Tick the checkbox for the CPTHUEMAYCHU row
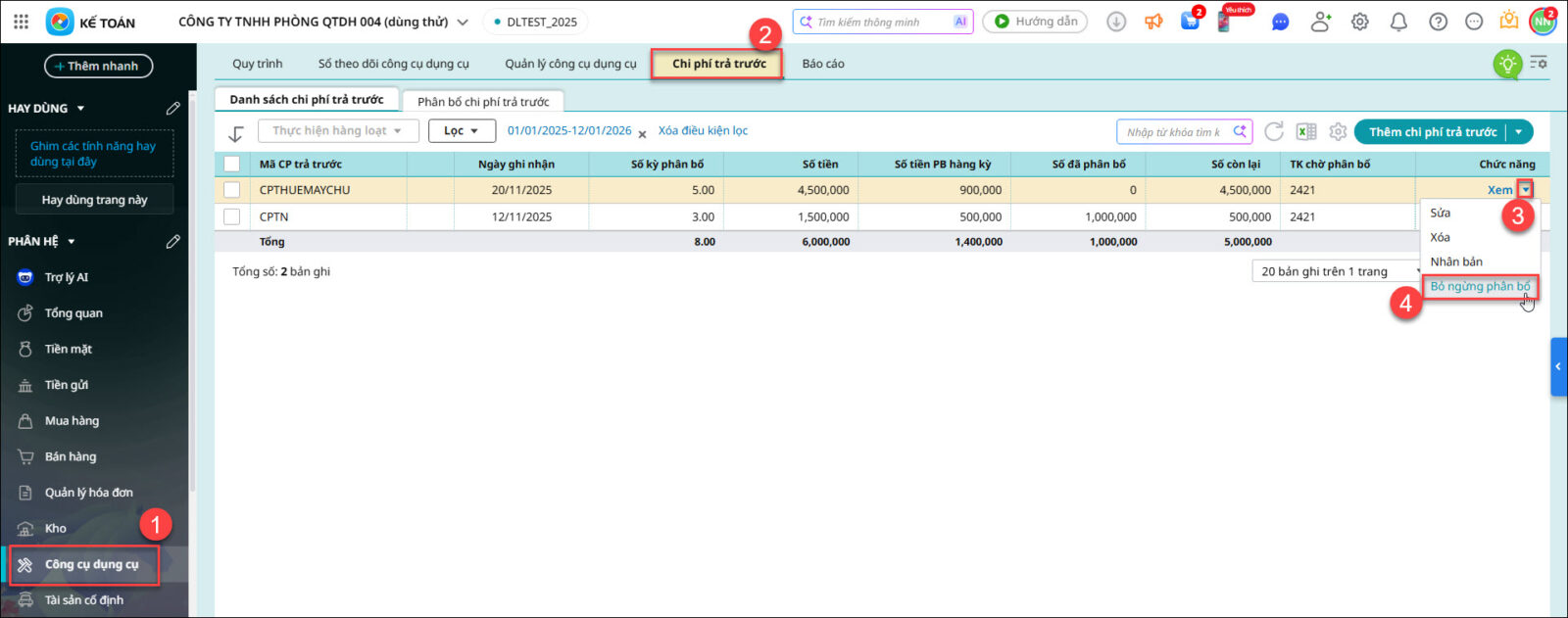This screenshot has width=1568, height=618. pos(232,190)
